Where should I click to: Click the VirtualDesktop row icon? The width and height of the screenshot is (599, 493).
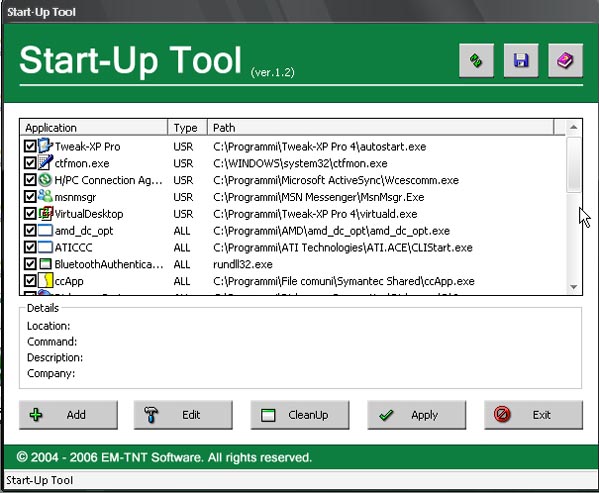(45, 213)
